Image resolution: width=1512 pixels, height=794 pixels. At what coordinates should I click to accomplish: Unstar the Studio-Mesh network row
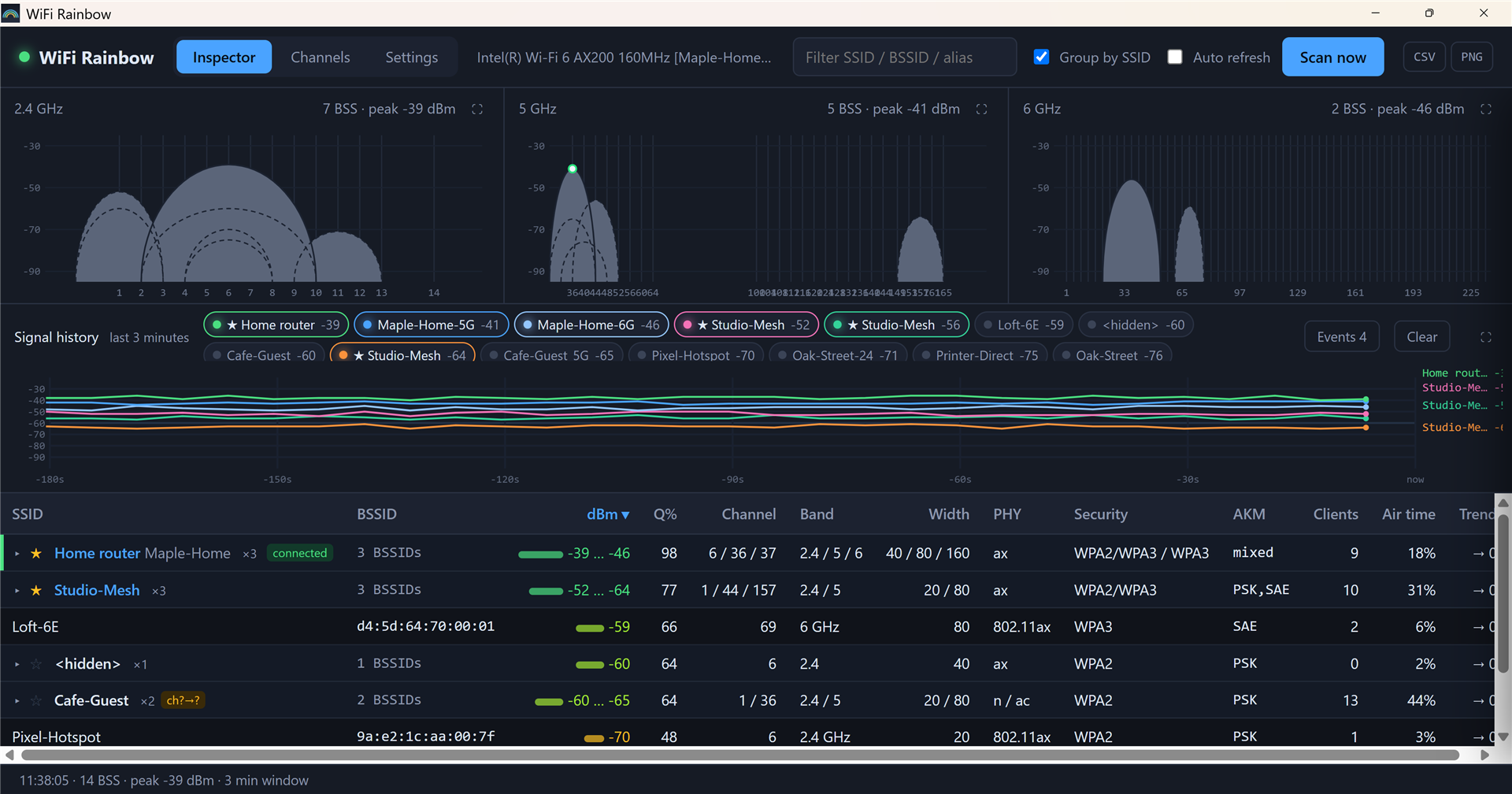36,591
